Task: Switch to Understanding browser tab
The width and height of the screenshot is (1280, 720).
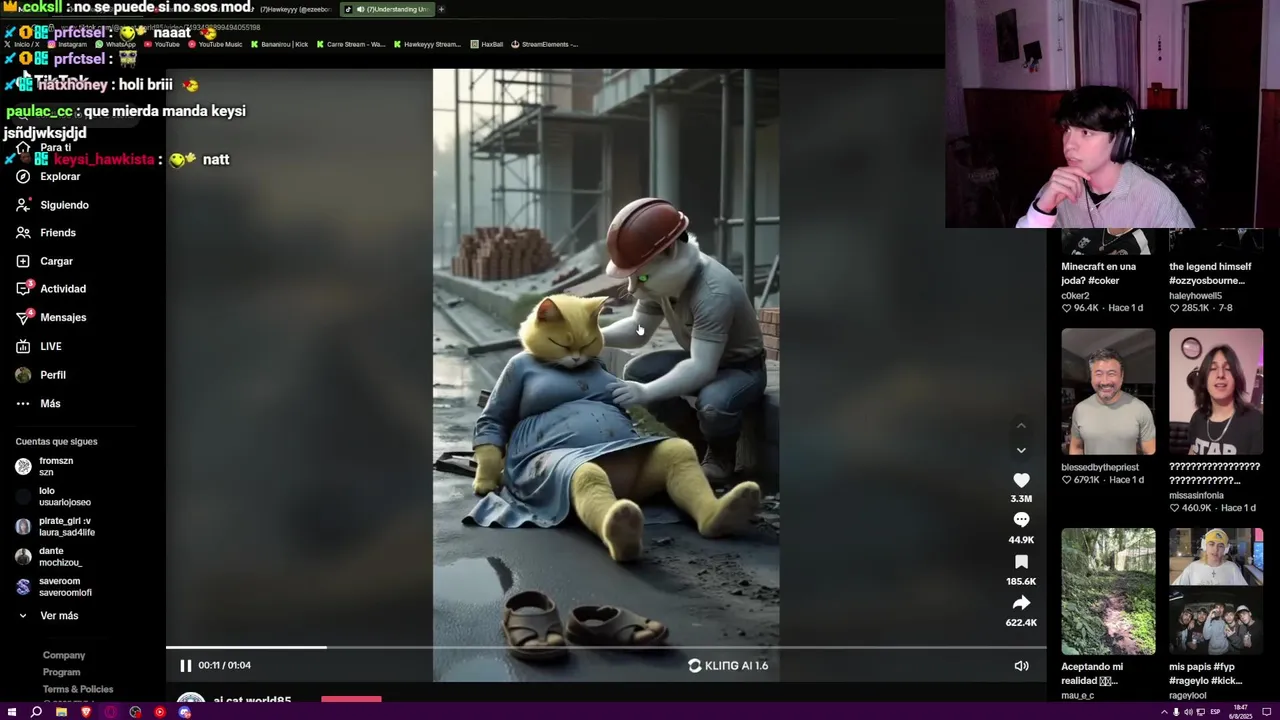Action: tap(388, 9)
